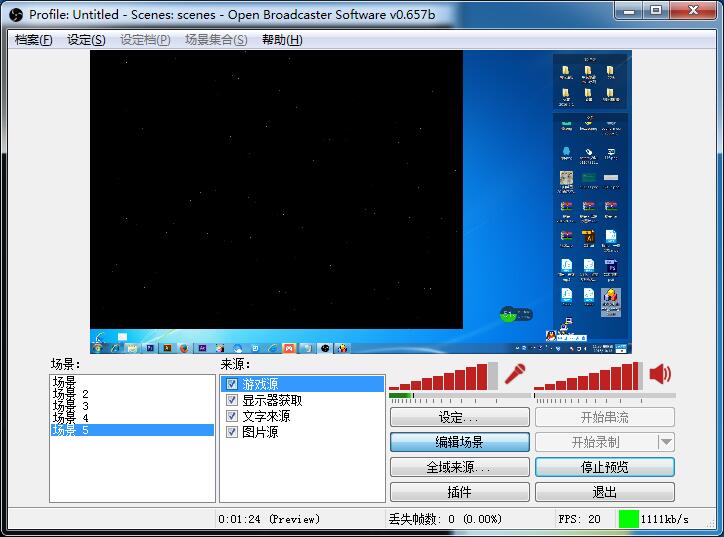
Task: Open the 设定档(P) menu
Action: coord(145,40)
